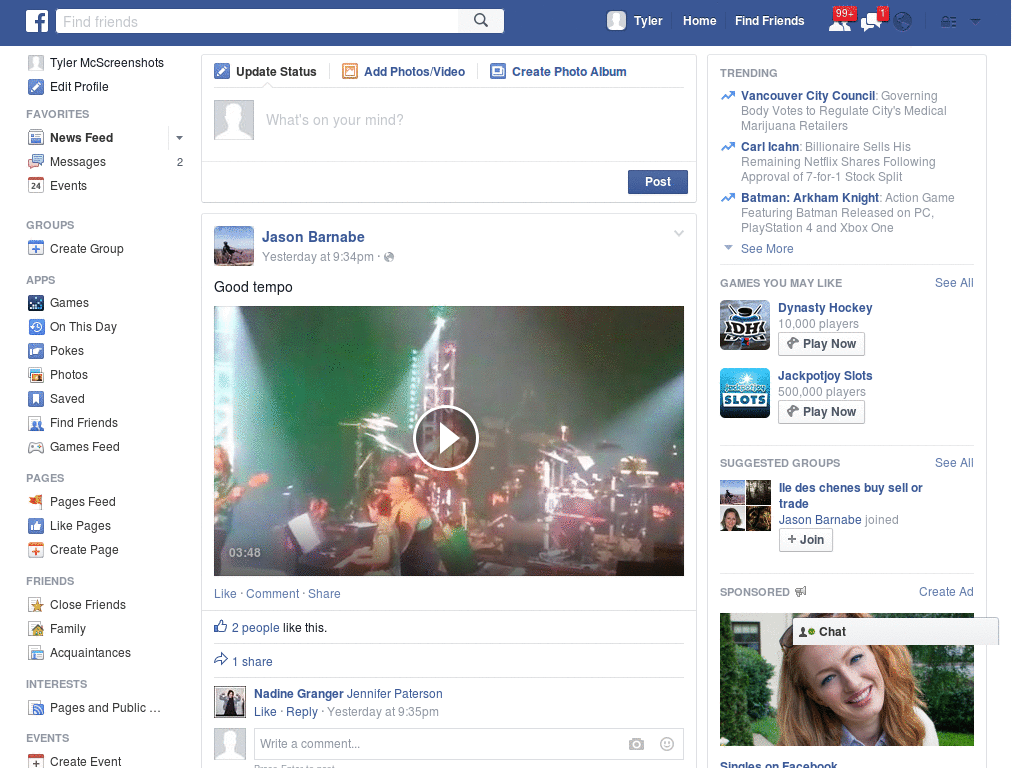Click the Acquaintances icon
The width and height of the screenshot is (1024, 768).
[36, 653]
